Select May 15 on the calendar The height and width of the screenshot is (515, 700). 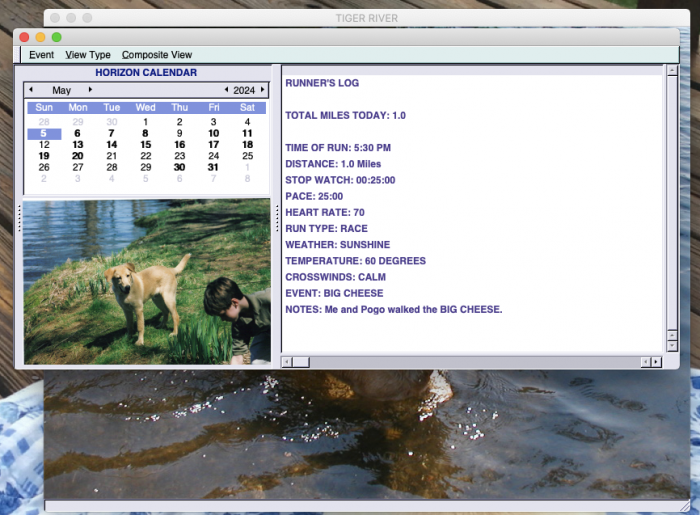click(x=146, y=145)
